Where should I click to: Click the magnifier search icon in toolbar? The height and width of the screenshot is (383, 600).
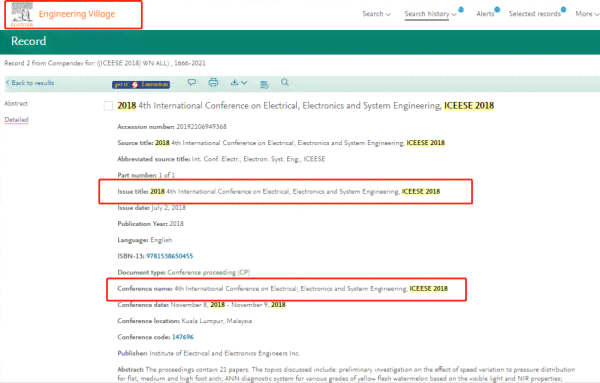pyautogui.click(x=285, y=82)
